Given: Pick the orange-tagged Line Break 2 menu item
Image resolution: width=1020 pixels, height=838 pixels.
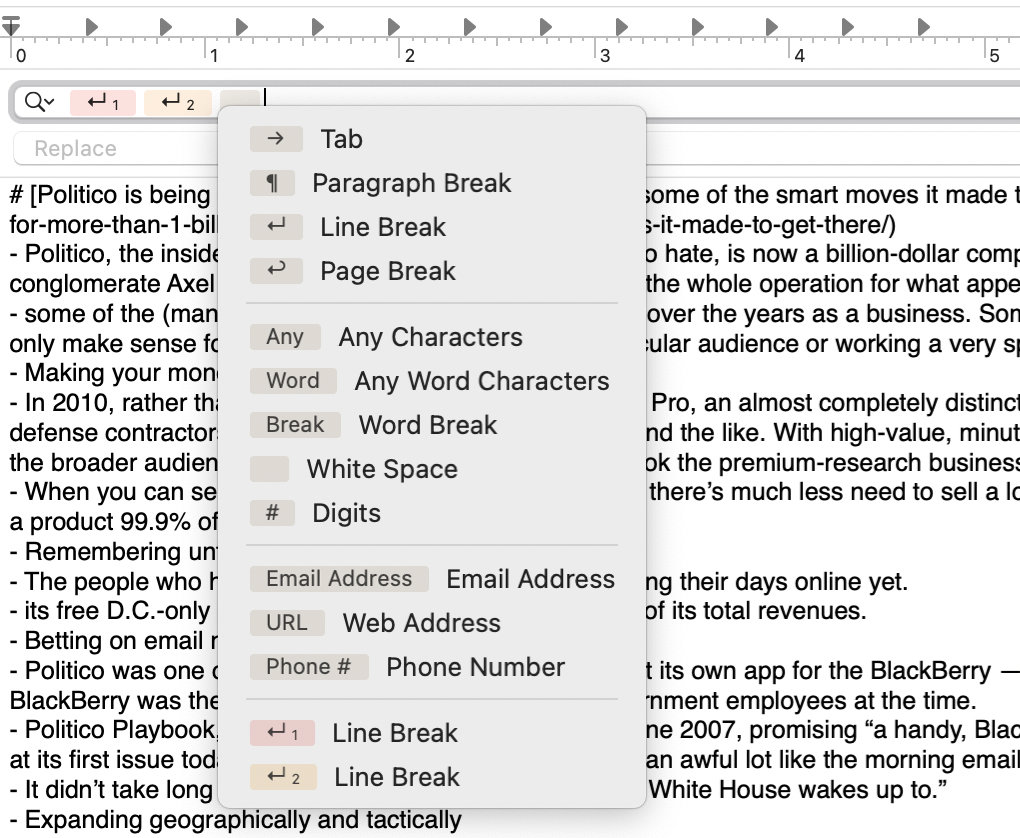Looking at the screenshot, I should click(x=396, y=777).
